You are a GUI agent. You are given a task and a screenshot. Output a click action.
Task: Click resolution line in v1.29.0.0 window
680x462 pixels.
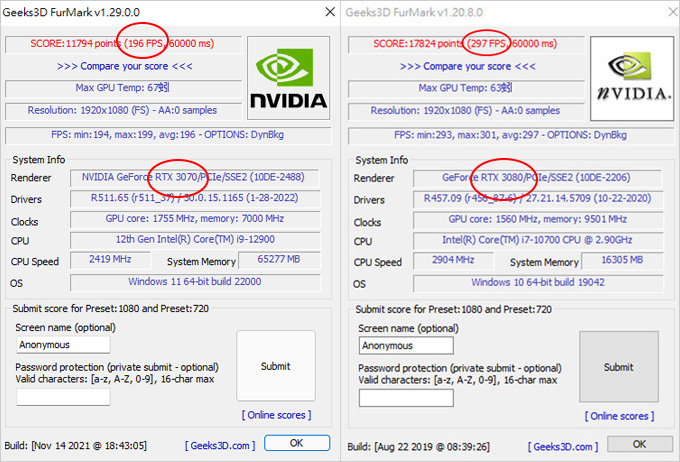[x=123, y=111]
